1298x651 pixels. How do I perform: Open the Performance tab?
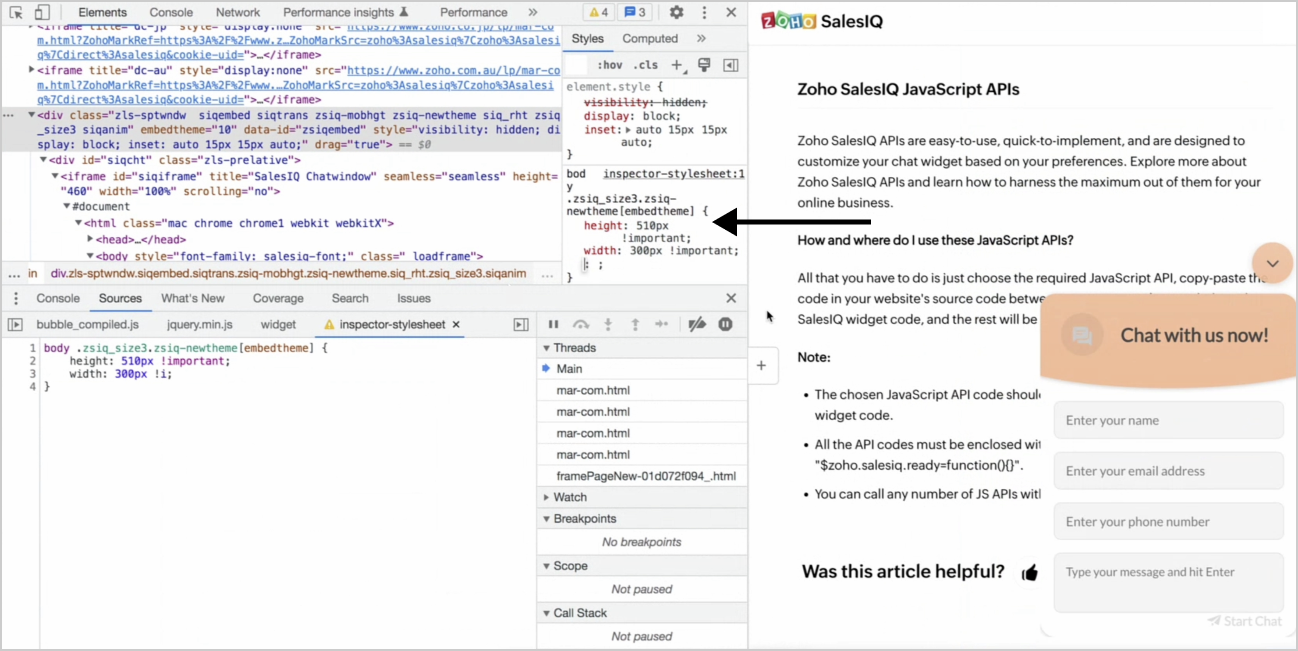474,13
